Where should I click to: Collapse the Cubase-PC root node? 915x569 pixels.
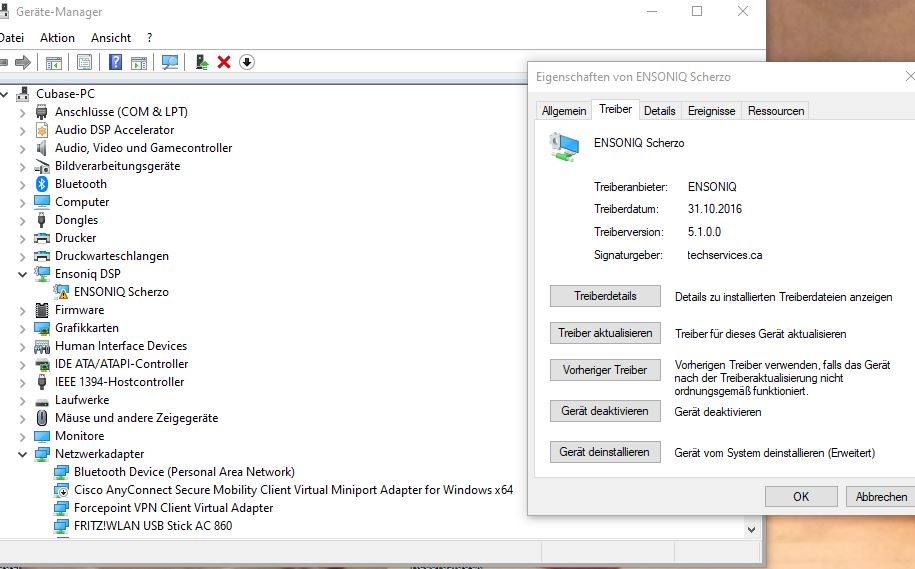pos(4,93)
